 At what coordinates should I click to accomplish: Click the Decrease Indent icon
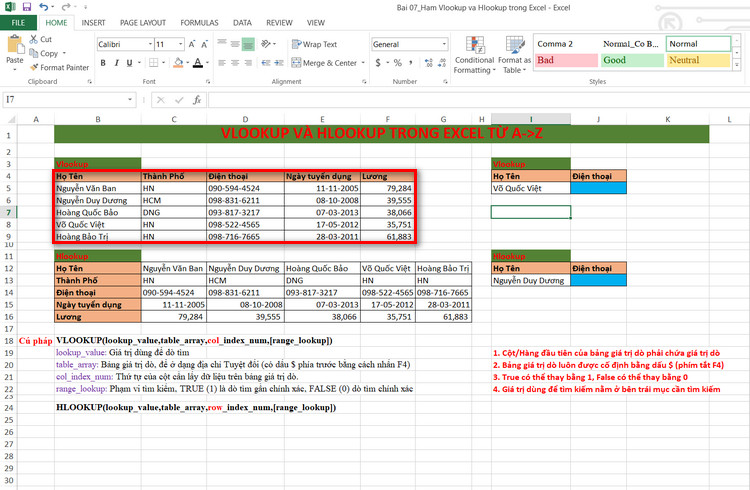(266, 63)
